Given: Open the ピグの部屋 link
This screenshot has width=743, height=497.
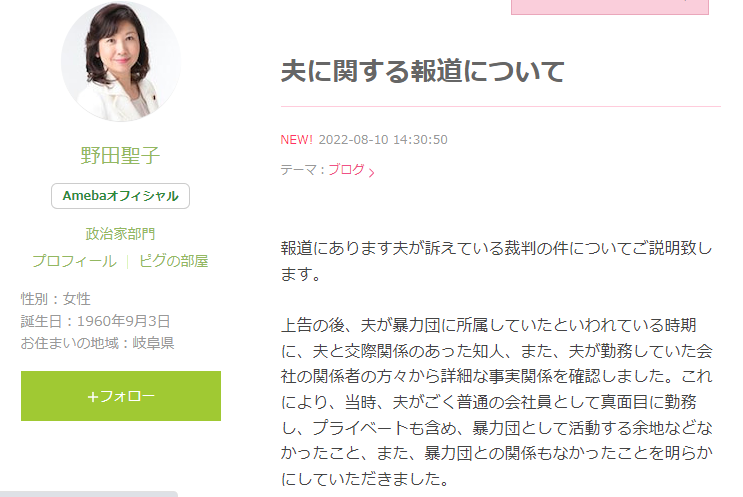Looking at the screenshot, I should tap(173, 261).
